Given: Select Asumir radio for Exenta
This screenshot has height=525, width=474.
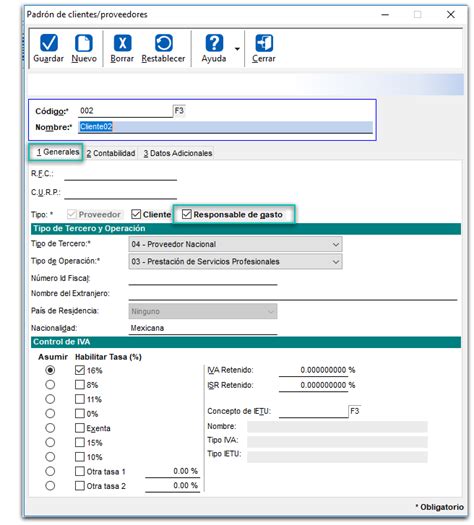Looking at the screenshot, I should click(x=50, y=428).
